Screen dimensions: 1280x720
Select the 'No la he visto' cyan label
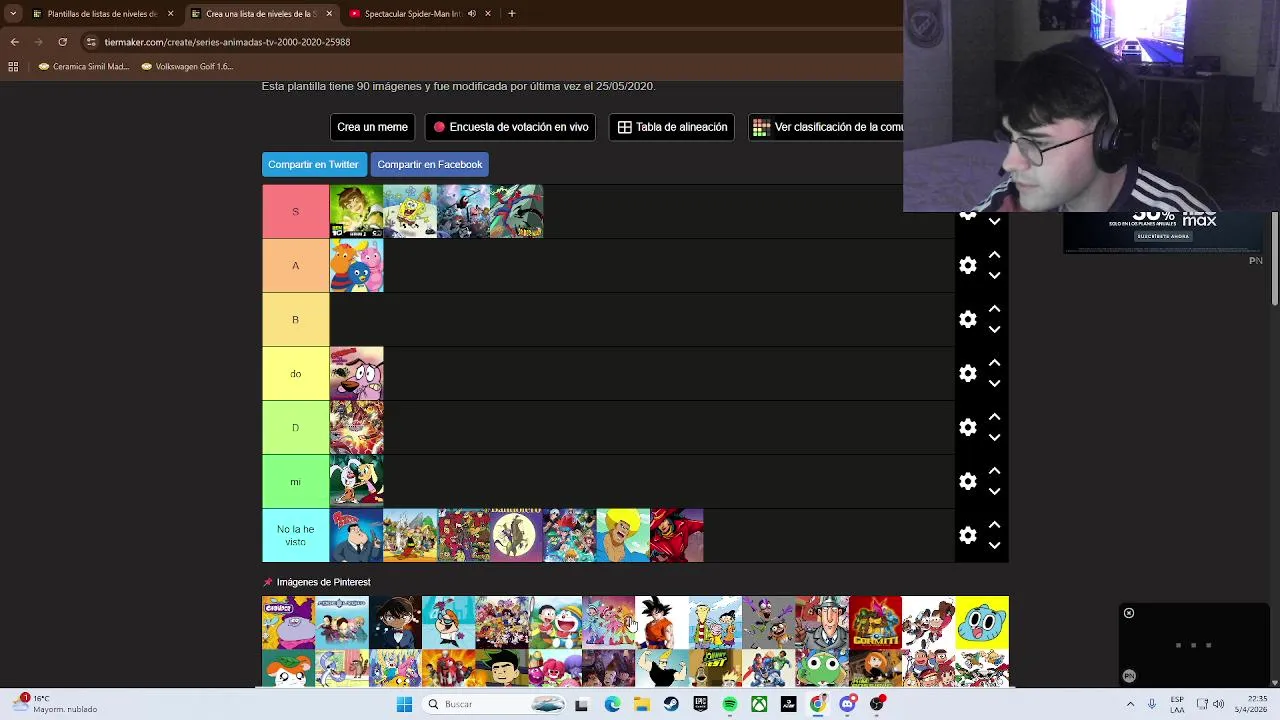click(x=295, y=535)
